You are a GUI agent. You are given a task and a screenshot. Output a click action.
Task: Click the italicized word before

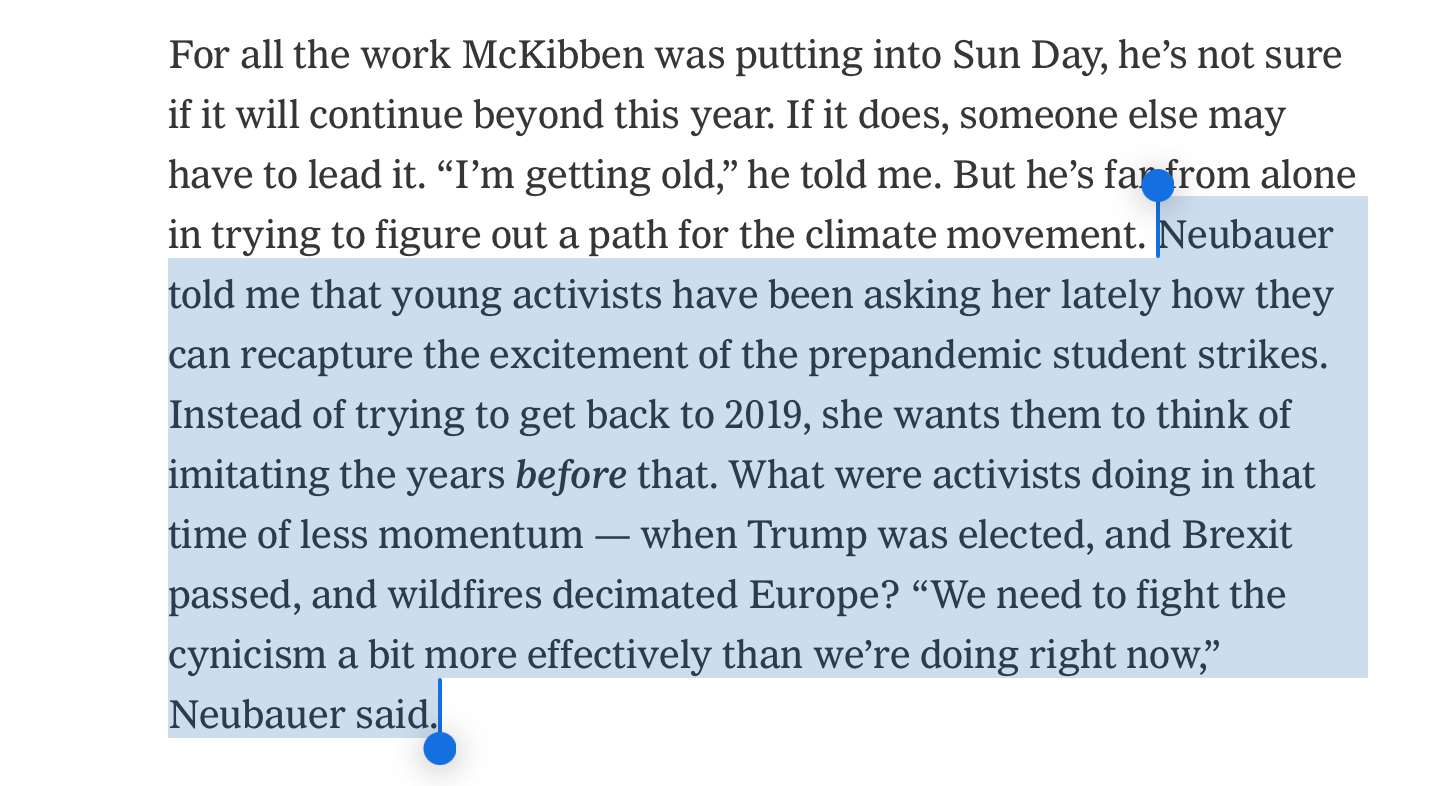click(571, 475)
